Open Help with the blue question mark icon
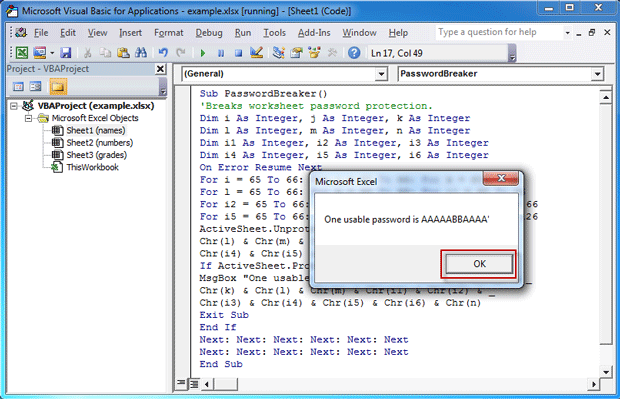 (354, 53)
